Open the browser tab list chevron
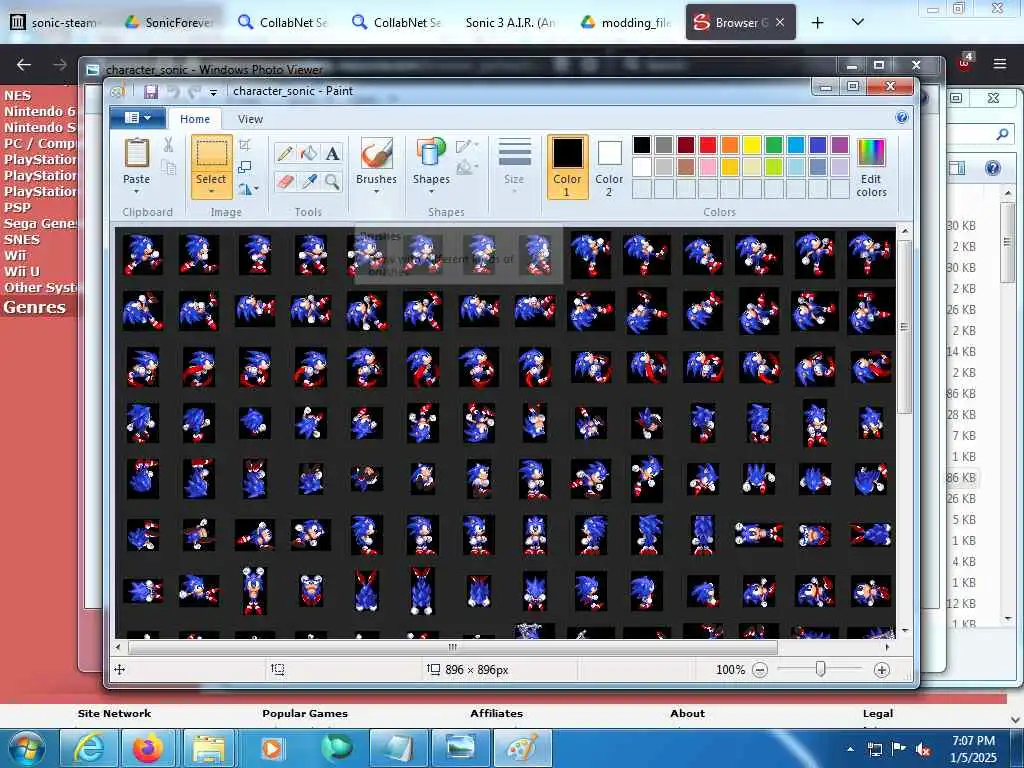This screenshot has height=768, width=1024. coord(858,22)
